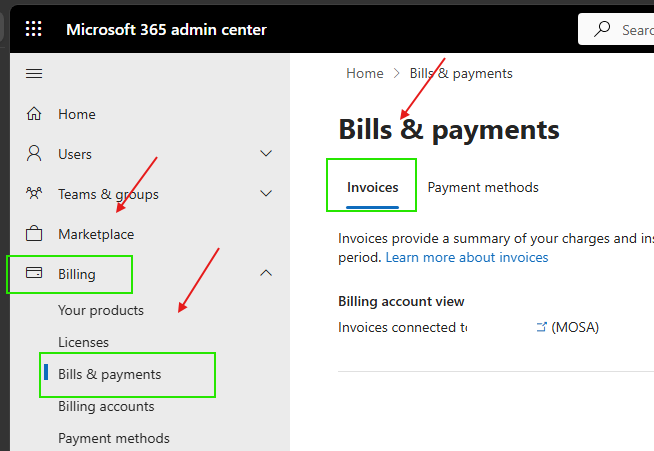
Task: Click the Bills & payments page heading
Action: point(449,130)
